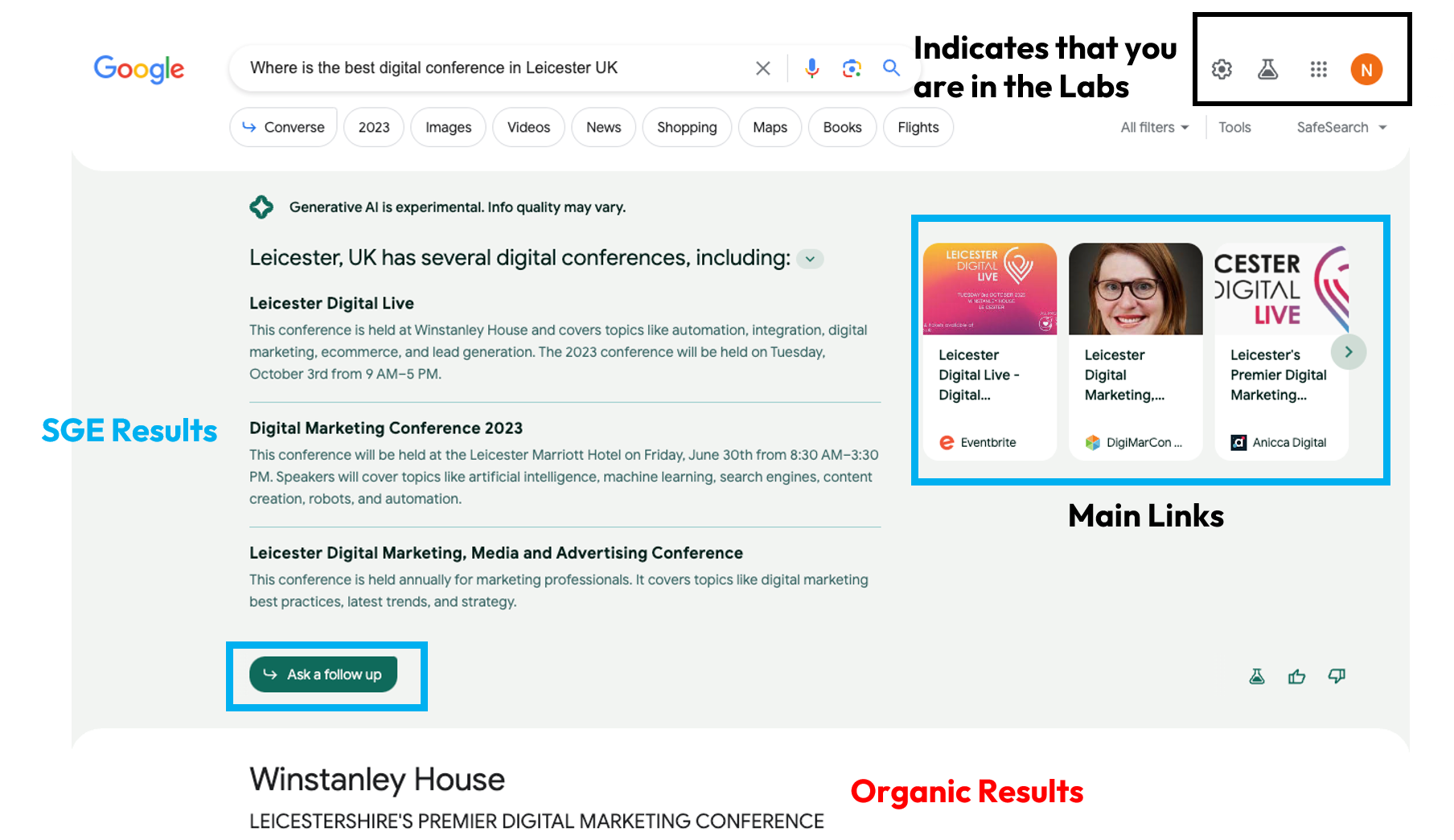Give thumbs down to the AI answer
The height and width of the screenshot is (840, 1454).
[1337, 677]
